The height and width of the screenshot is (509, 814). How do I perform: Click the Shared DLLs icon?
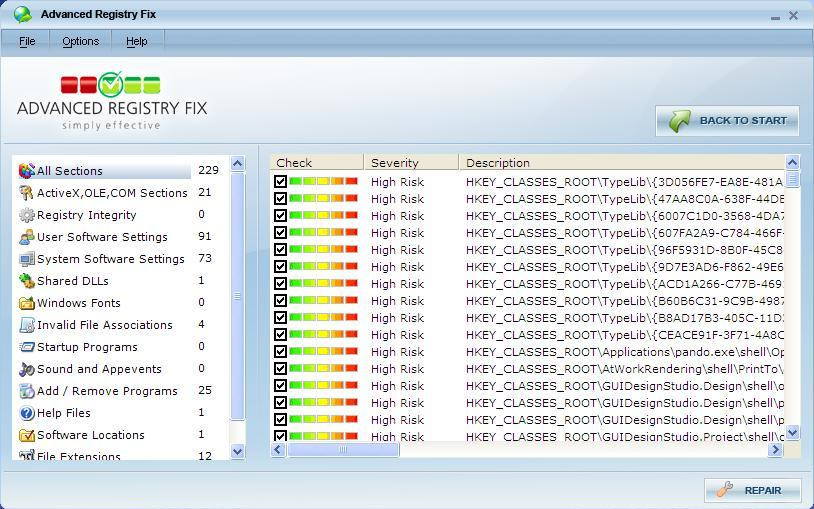[26, 280]
